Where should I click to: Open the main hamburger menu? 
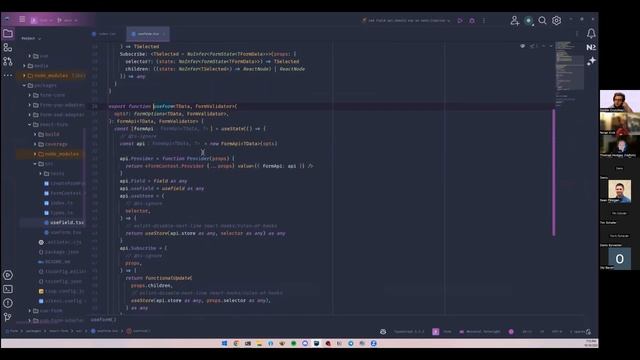(22, 19)
